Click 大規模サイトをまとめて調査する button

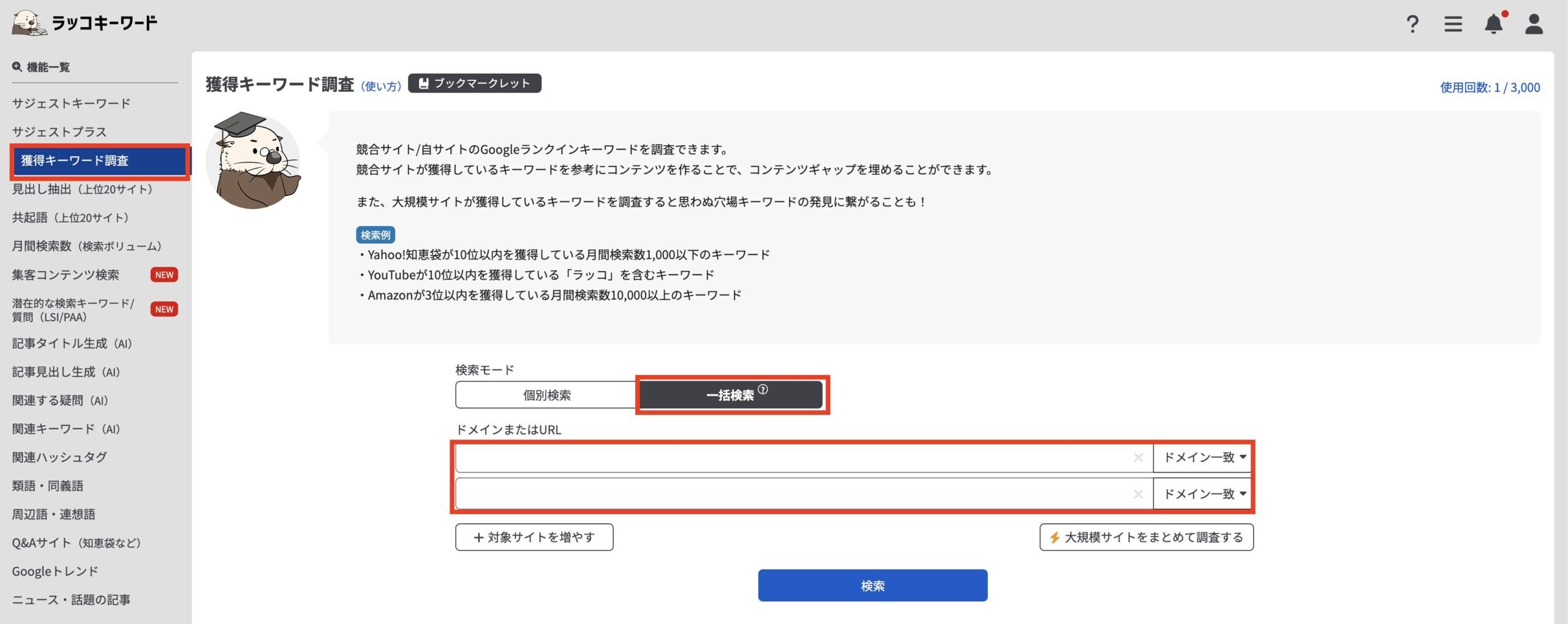[1147, 538]
